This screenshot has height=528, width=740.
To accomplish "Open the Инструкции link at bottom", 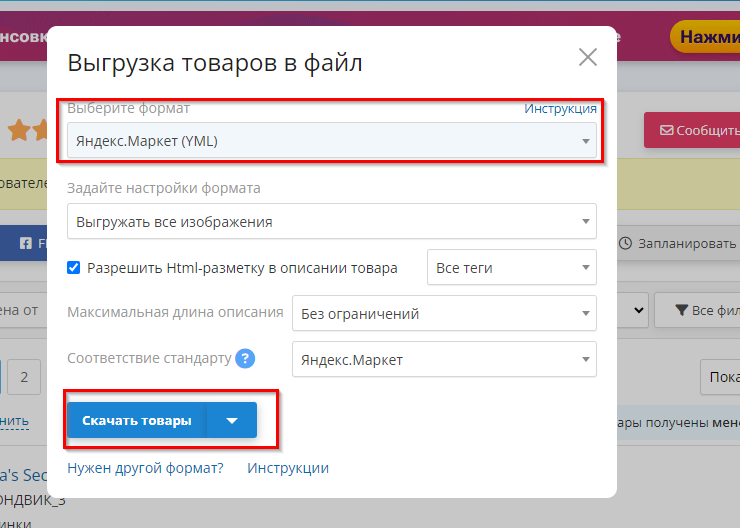I will [288, 468].
